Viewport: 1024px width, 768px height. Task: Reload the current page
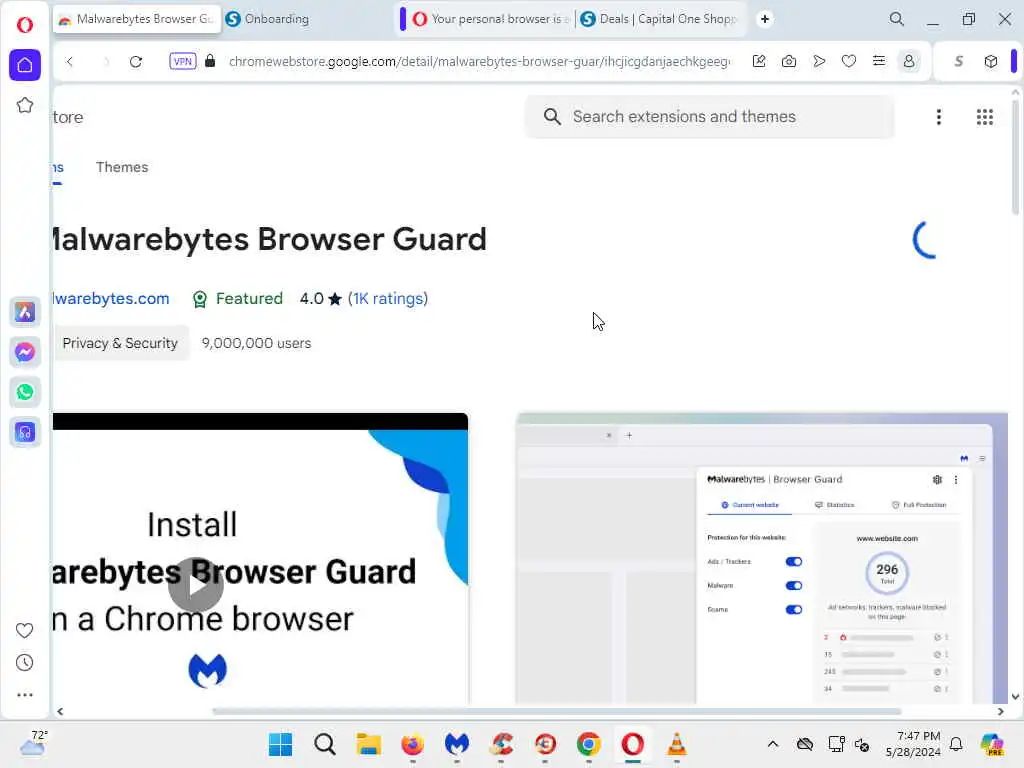click(136, 61)
